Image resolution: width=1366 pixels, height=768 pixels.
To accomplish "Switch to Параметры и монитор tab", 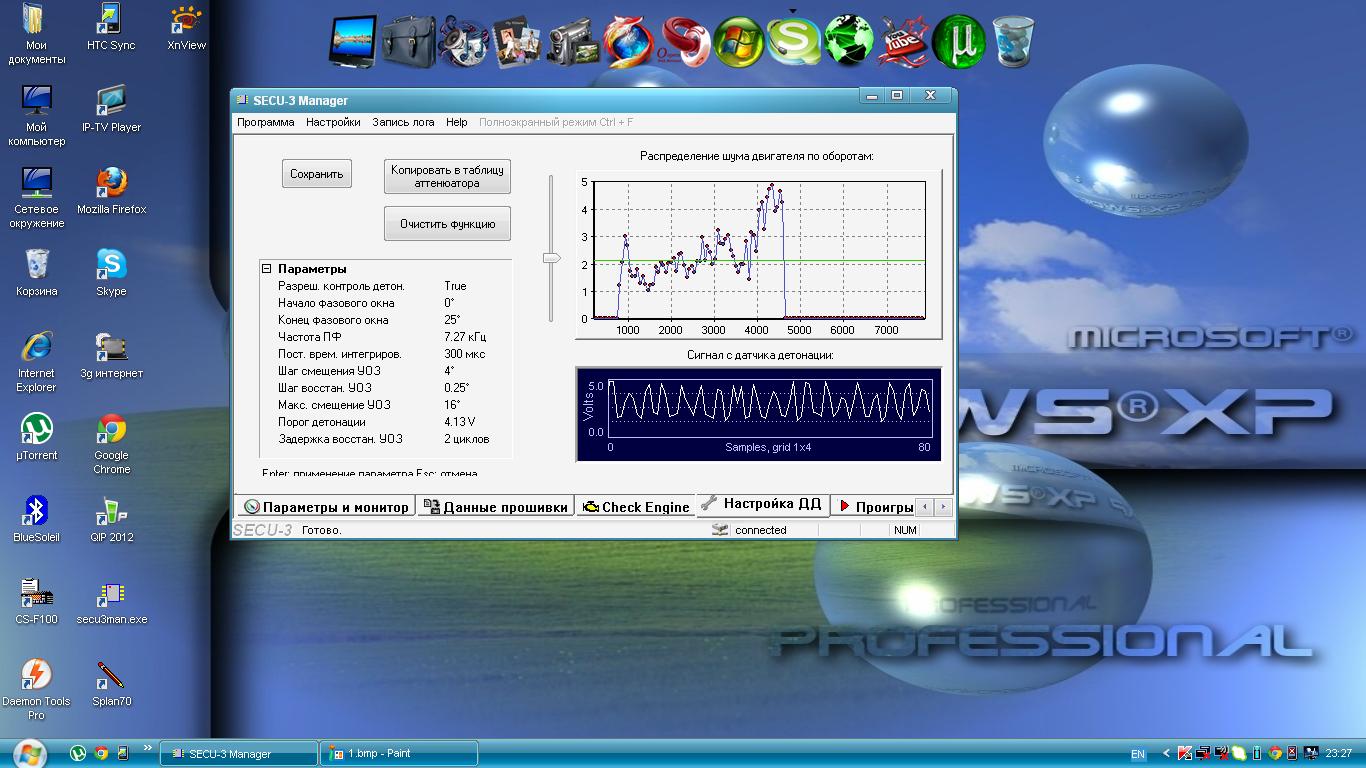I will point(326,507).
